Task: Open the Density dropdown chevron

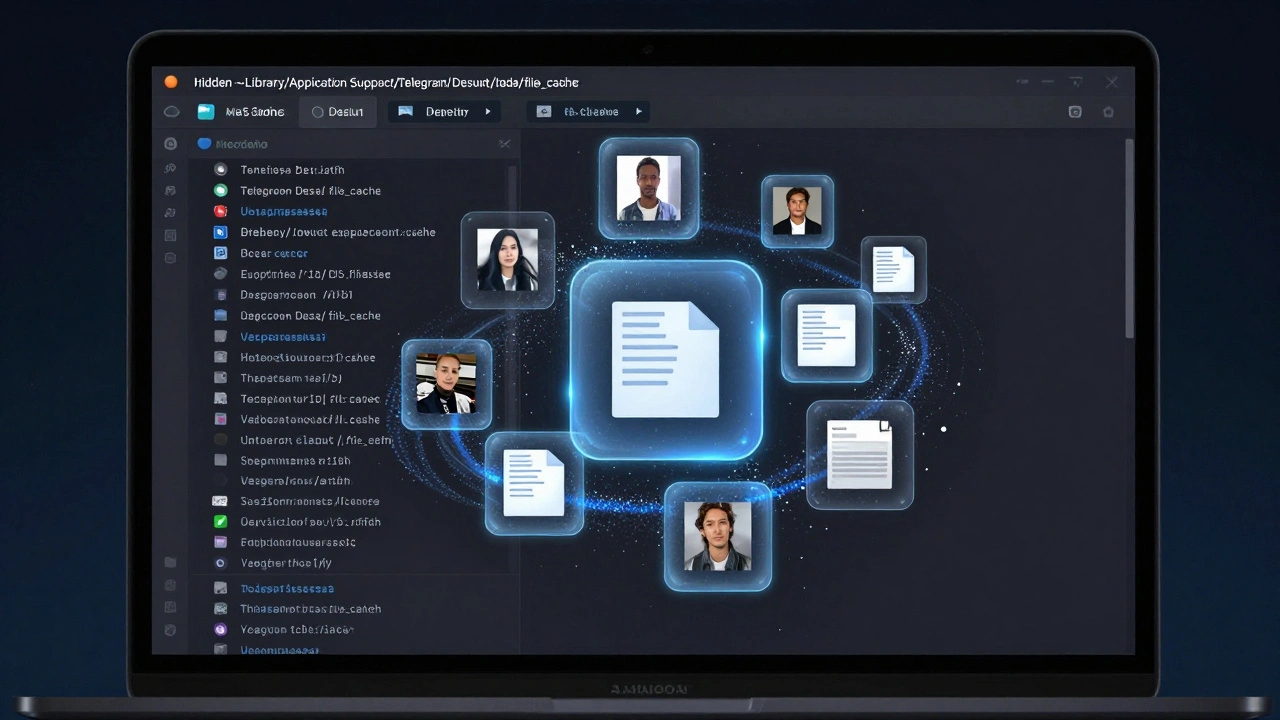Action: point(488,111)
